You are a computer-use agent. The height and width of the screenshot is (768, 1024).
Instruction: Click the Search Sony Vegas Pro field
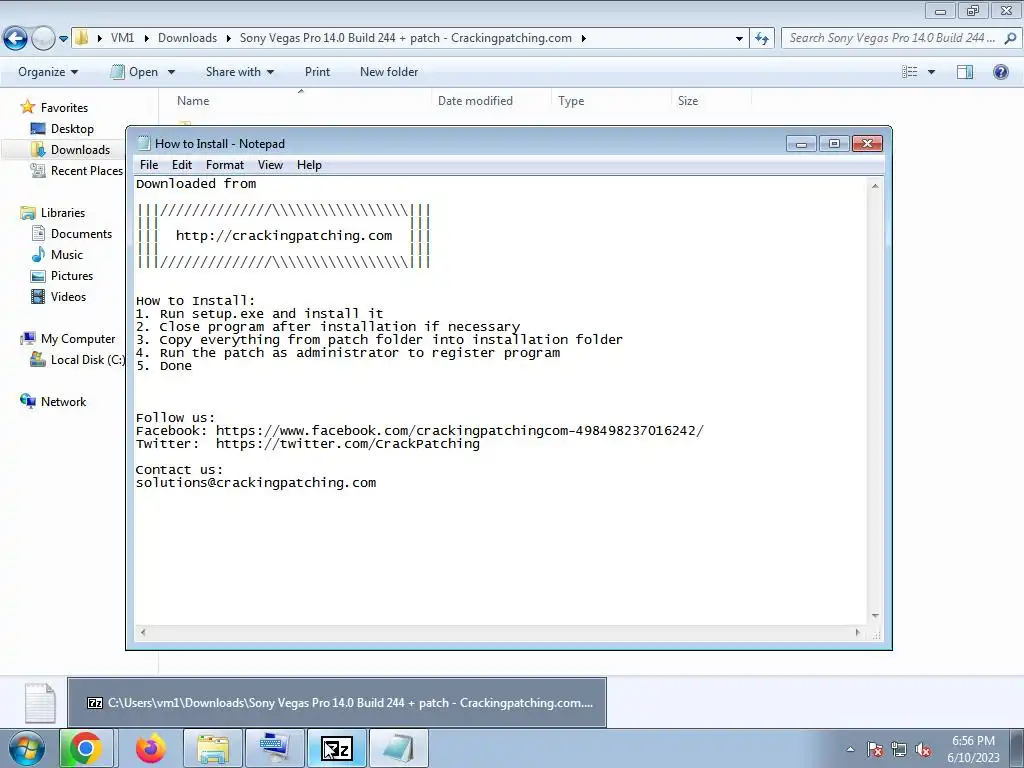coord(892,38)
